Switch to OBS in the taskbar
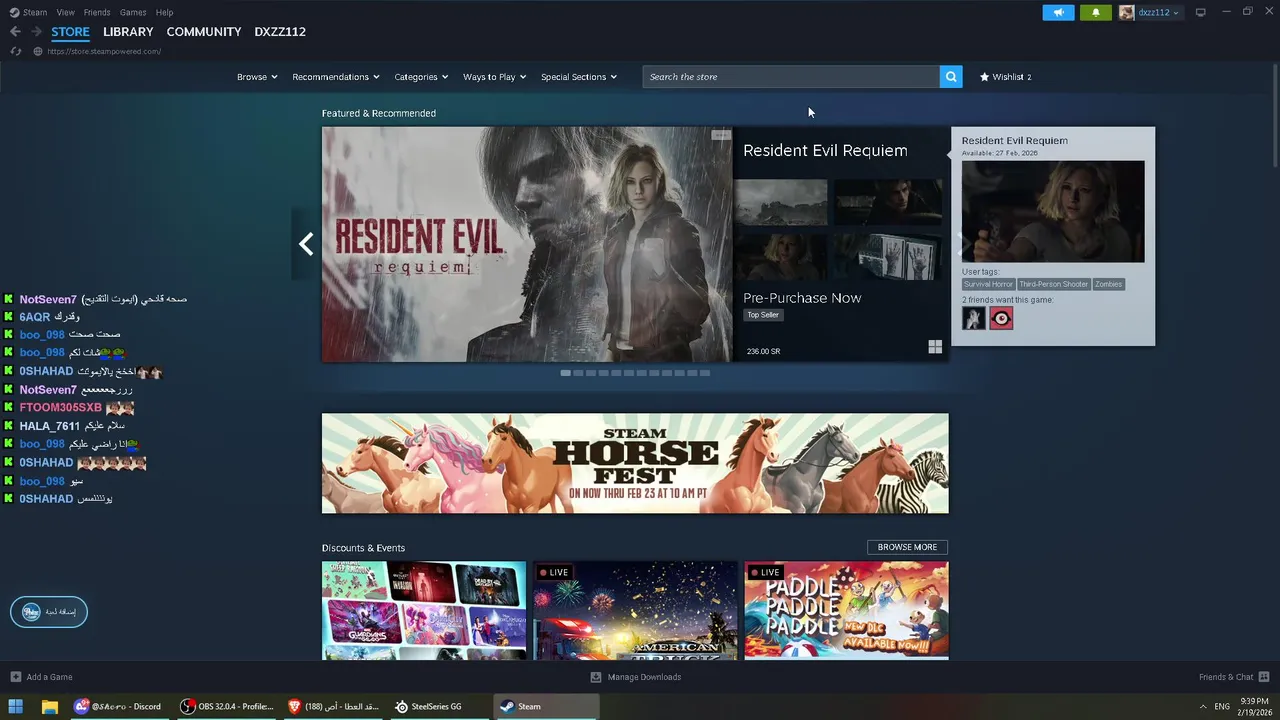This screenshot has width=1280, height=720. pyautogui.click(x=226, y=706)
